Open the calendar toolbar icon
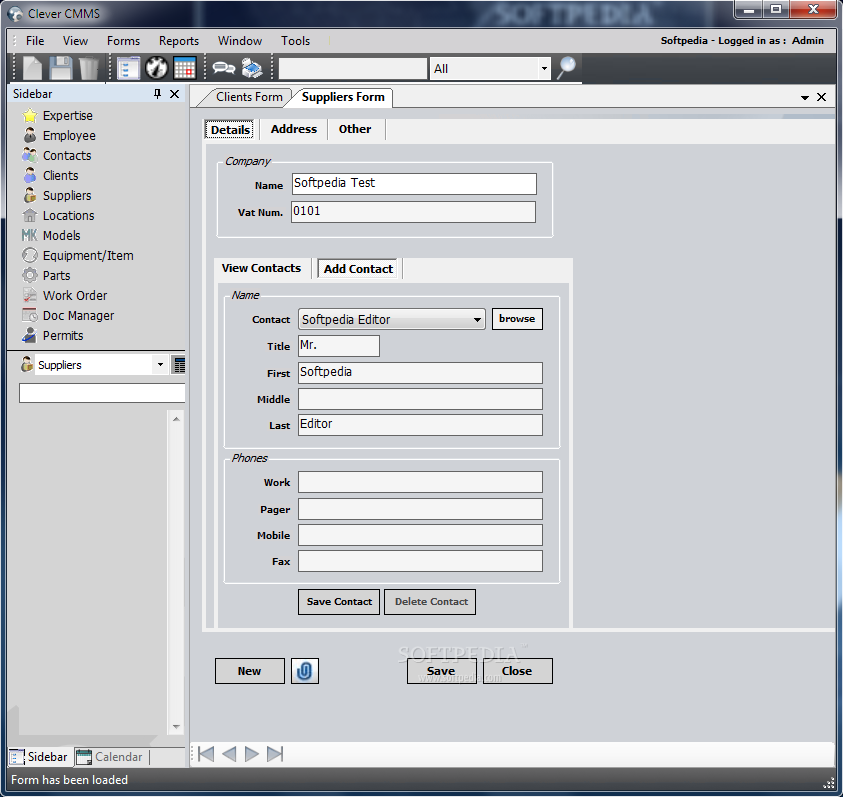Image resolution: width=843 pixels, height=797 pixels. coord(184,68)
